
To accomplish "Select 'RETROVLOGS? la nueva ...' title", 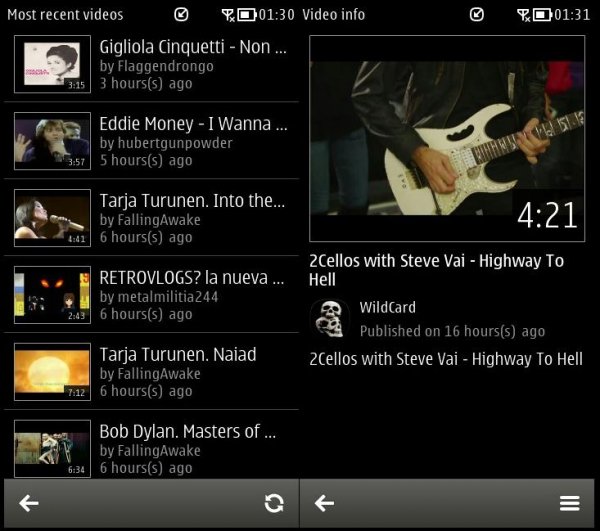I will [x=192, y=278].
